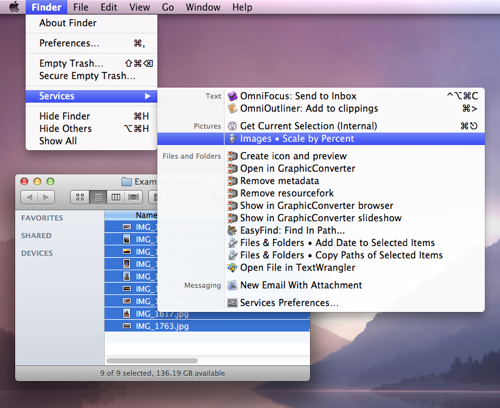
Task: Click the OmniOutliner clippings icon
Action: tap(232, 108)
